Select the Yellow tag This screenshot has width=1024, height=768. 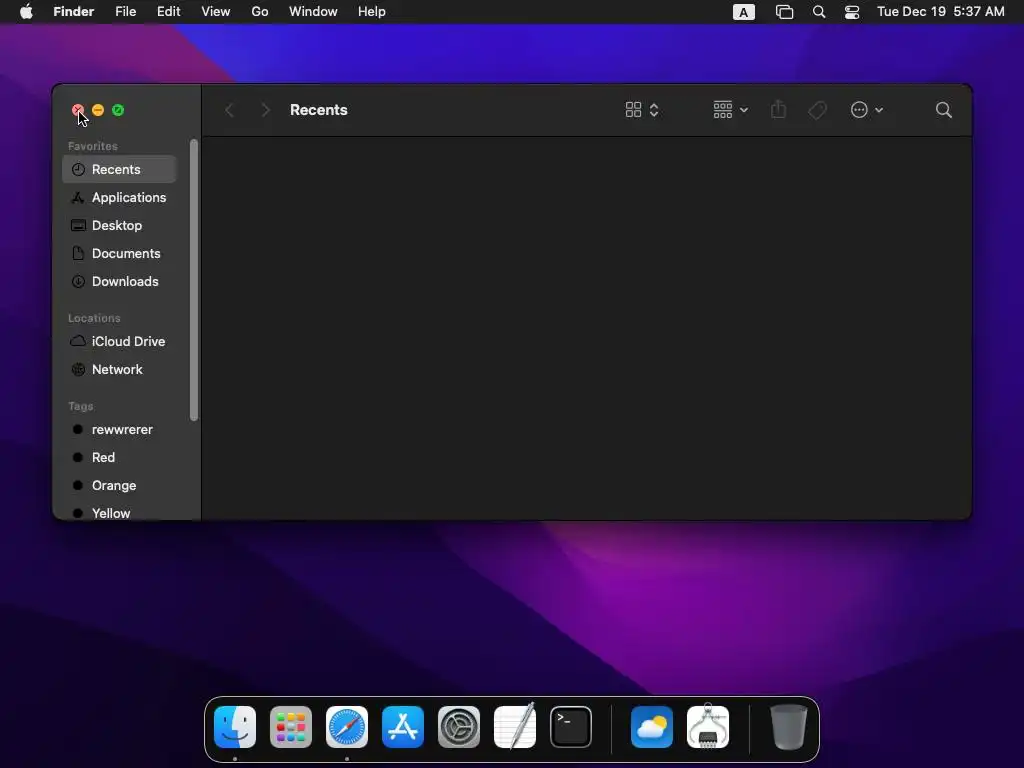(120, 513)
